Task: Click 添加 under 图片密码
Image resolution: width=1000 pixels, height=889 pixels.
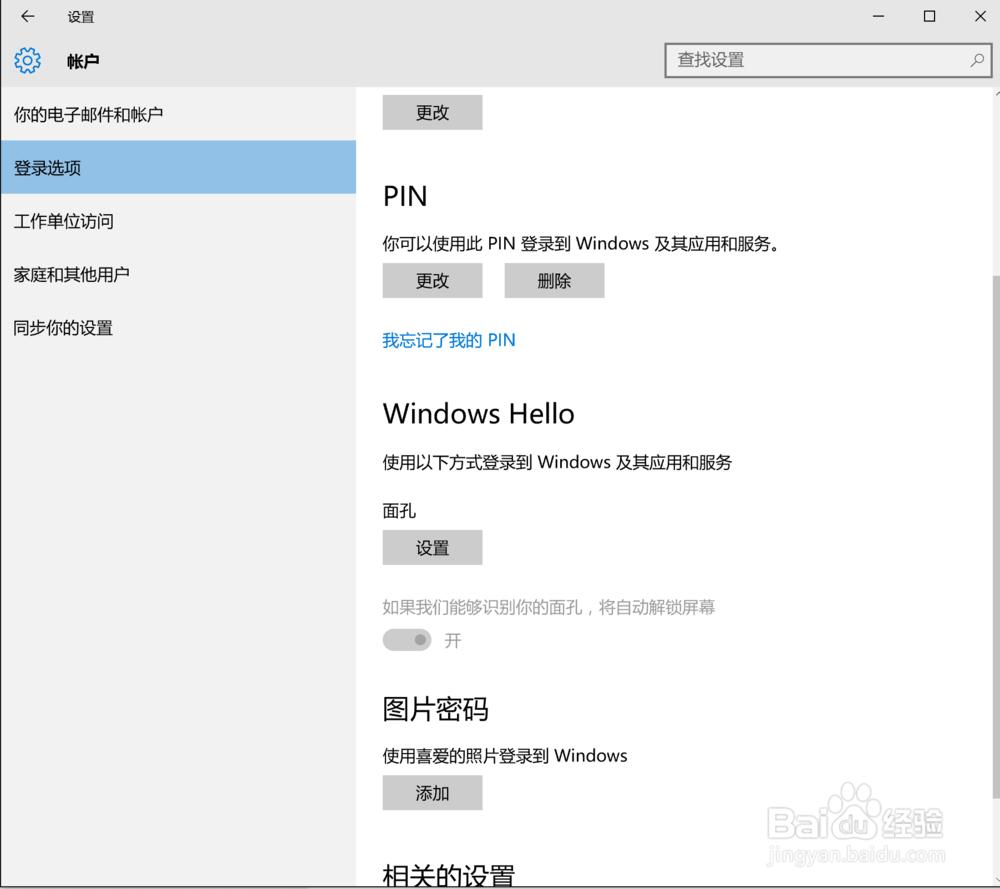Action: click(432, 793)
